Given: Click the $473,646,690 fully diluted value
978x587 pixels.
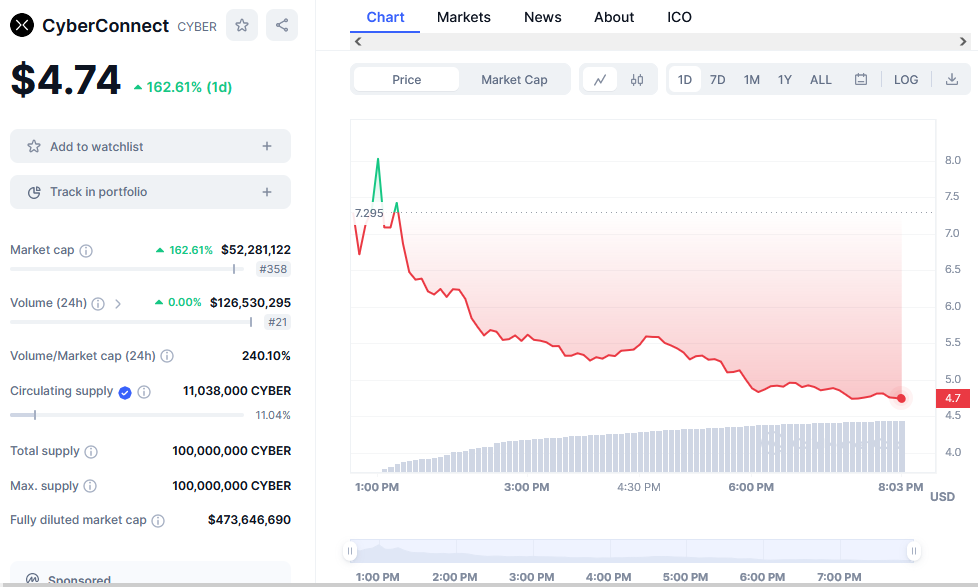Looking at the screenshot, I should pos(249,520).
